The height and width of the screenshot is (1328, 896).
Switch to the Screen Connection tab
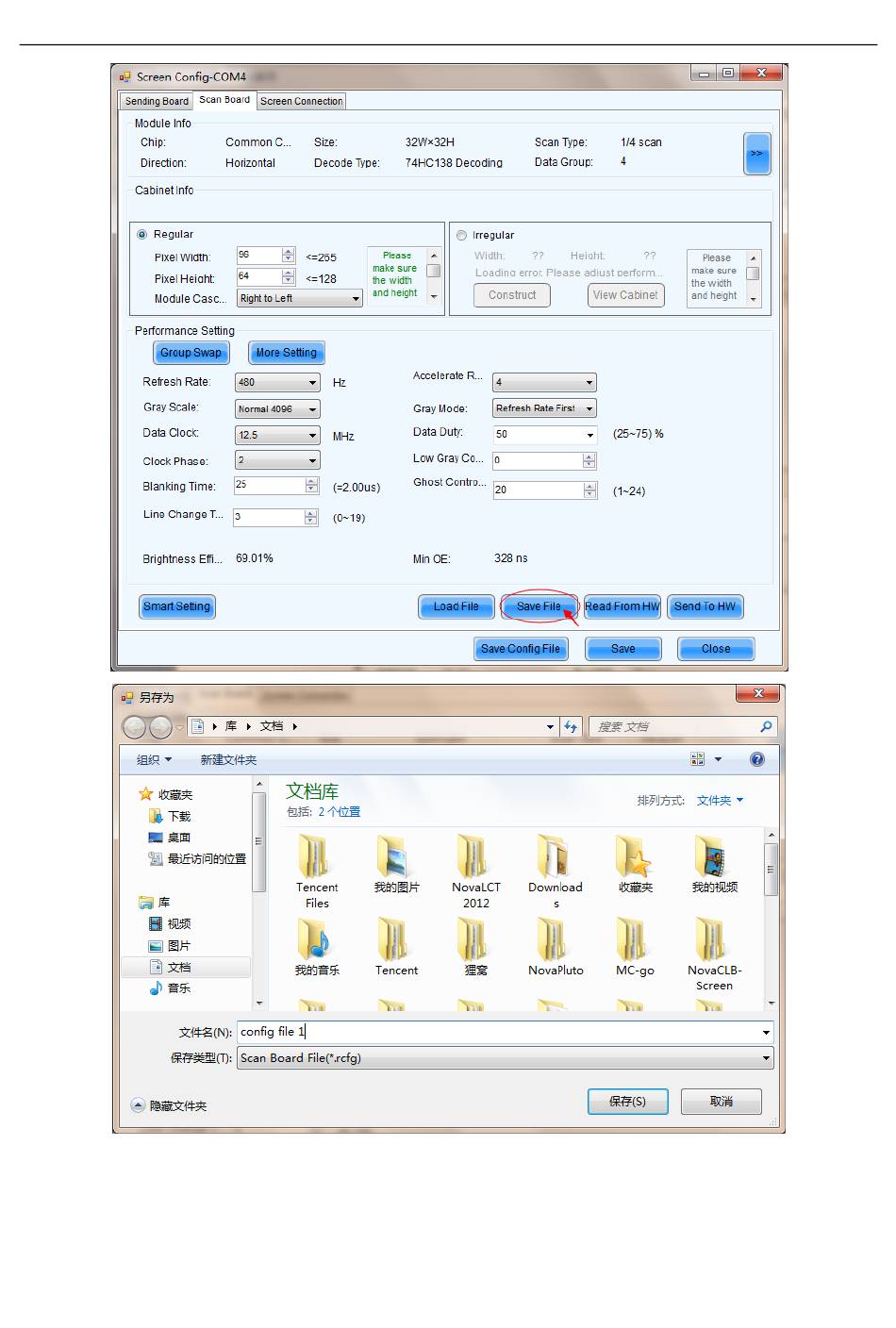pos(301,101)
